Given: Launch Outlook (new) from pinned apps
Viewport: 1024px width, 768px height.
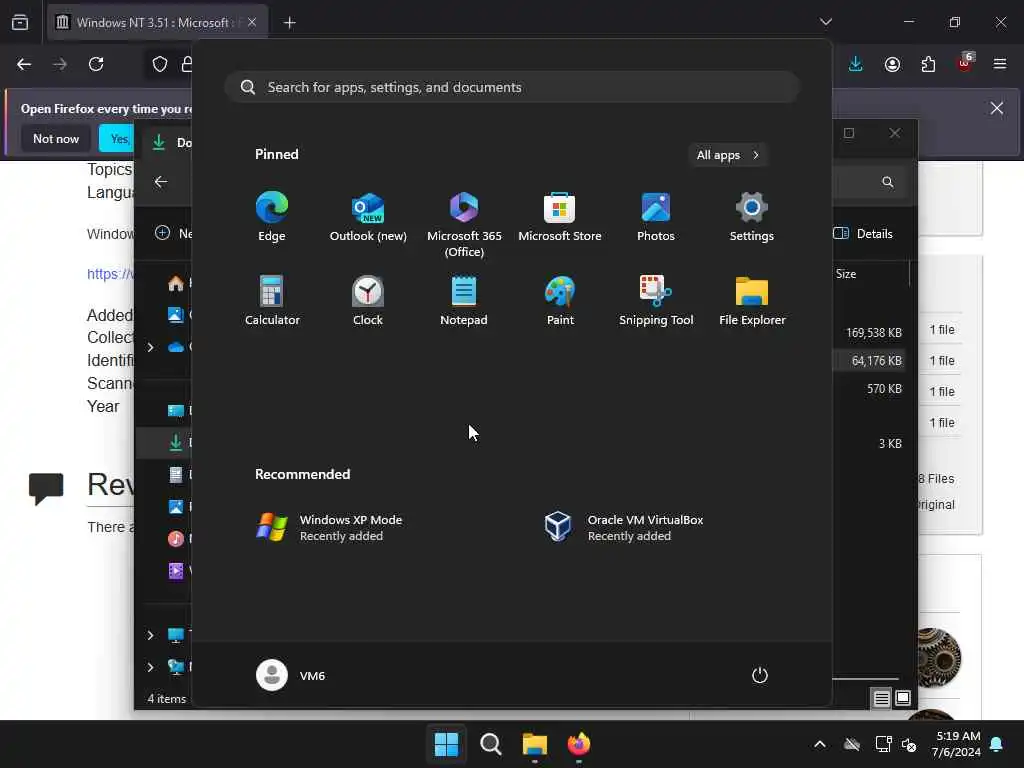Looking at the screenshot, I should click(368, 217).
